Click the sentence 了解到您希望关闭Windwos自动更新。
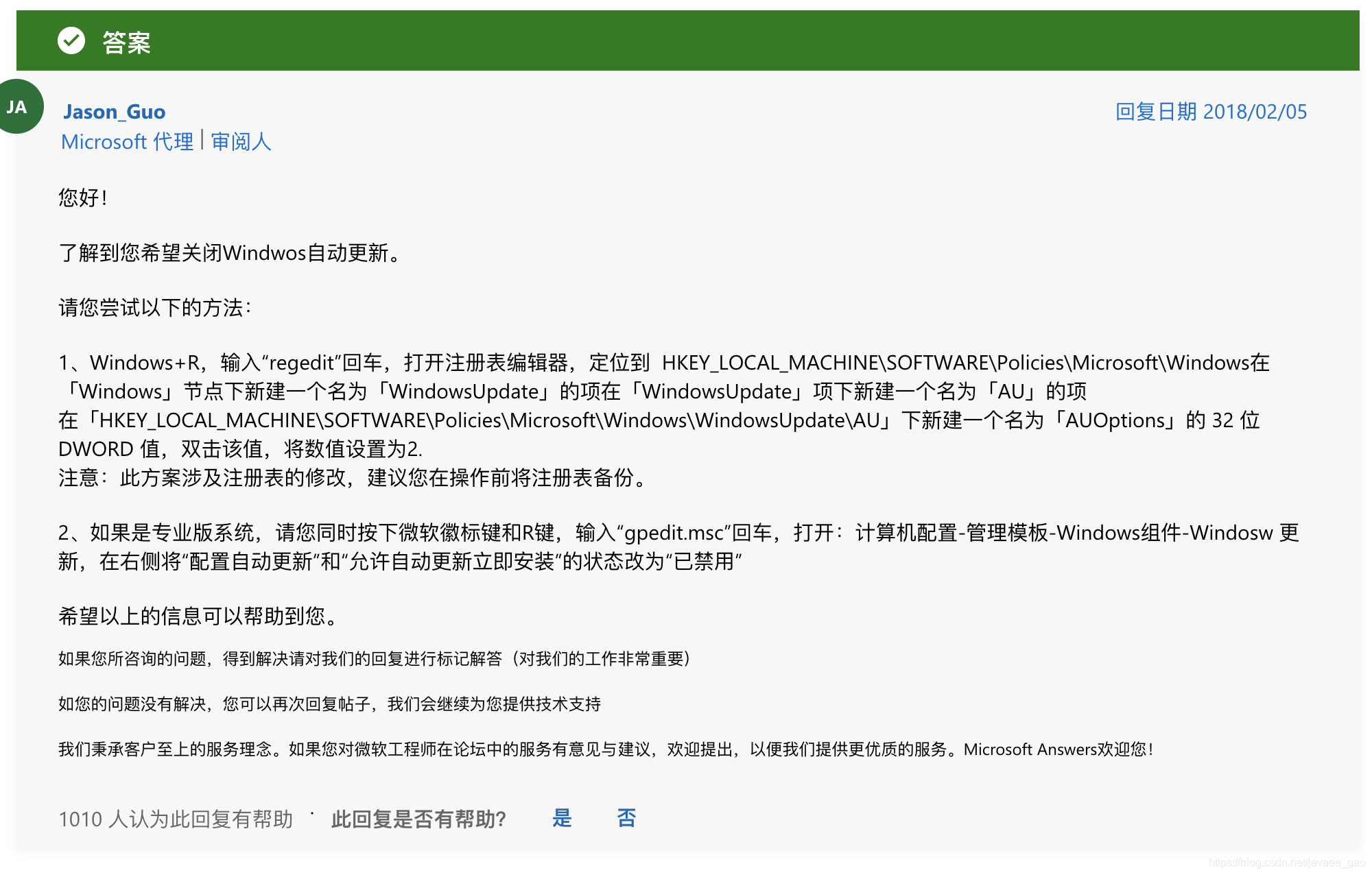This screenshot has height=875, width=1372. tap(230, 253)
